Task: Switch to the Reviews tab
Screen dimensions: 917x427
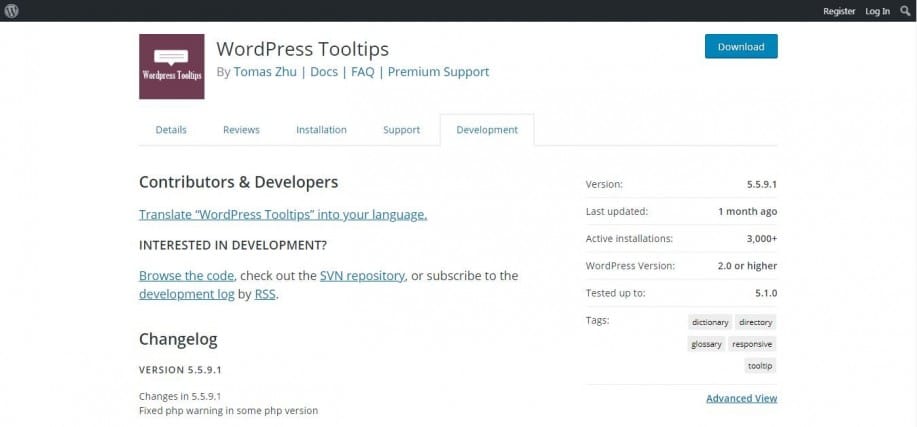Action: click(241, 130)
